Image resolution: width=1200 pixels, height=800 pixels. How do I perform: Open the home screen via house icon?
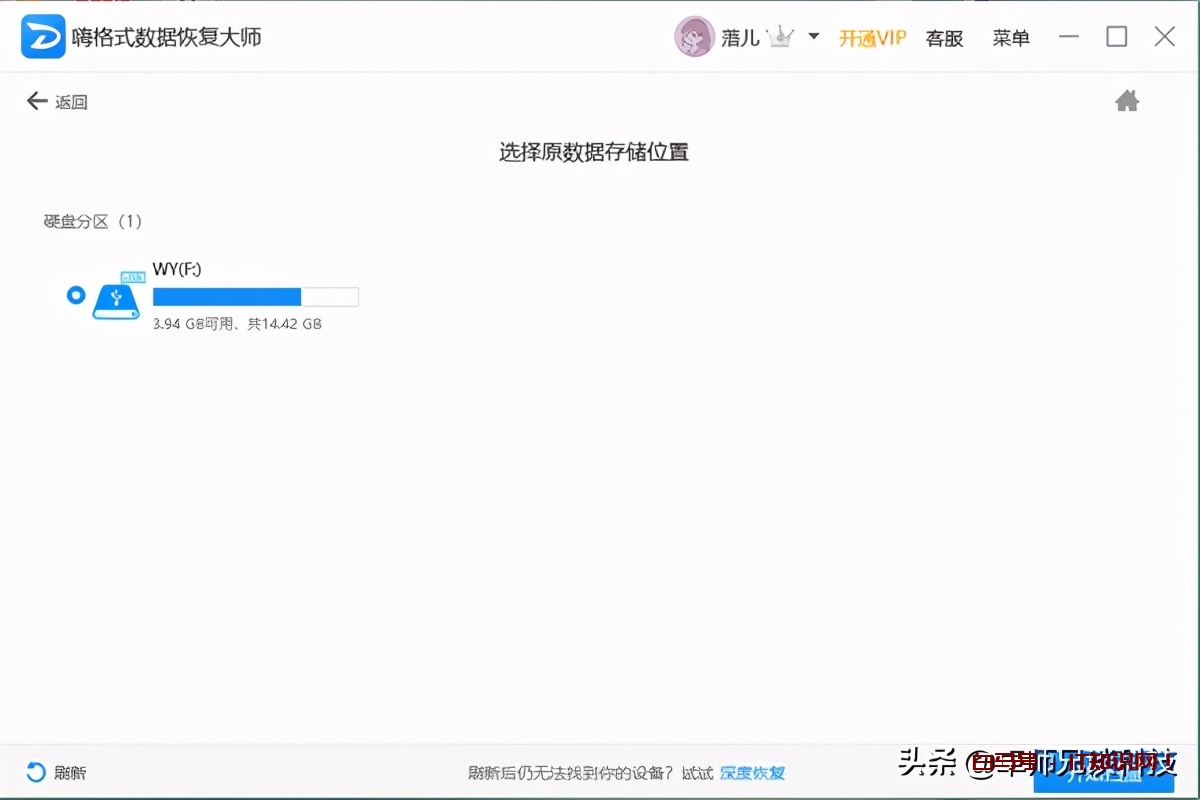pyautogui.click(x=1127, y=101)
